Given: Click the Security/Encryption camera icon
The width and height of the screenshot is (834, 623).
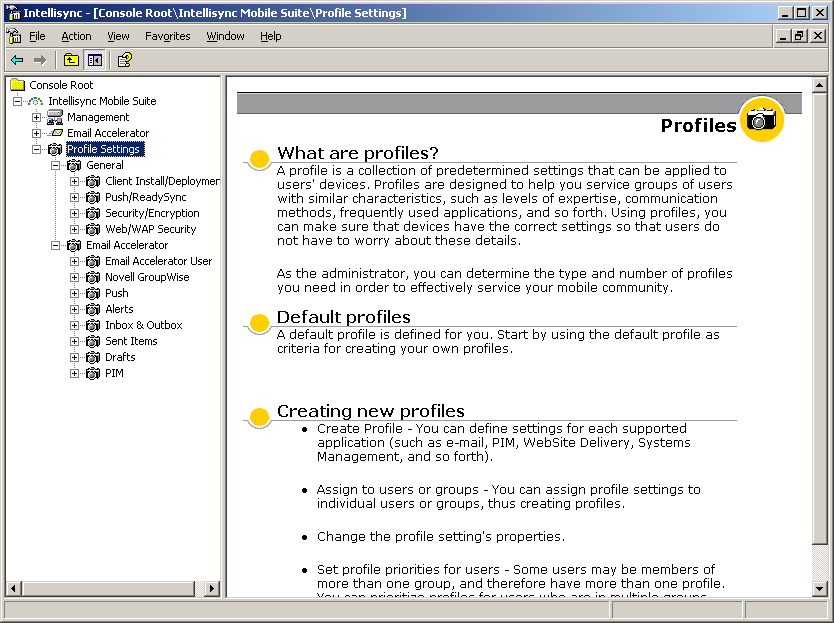Looking at the screenshot, I should [93, 213].
